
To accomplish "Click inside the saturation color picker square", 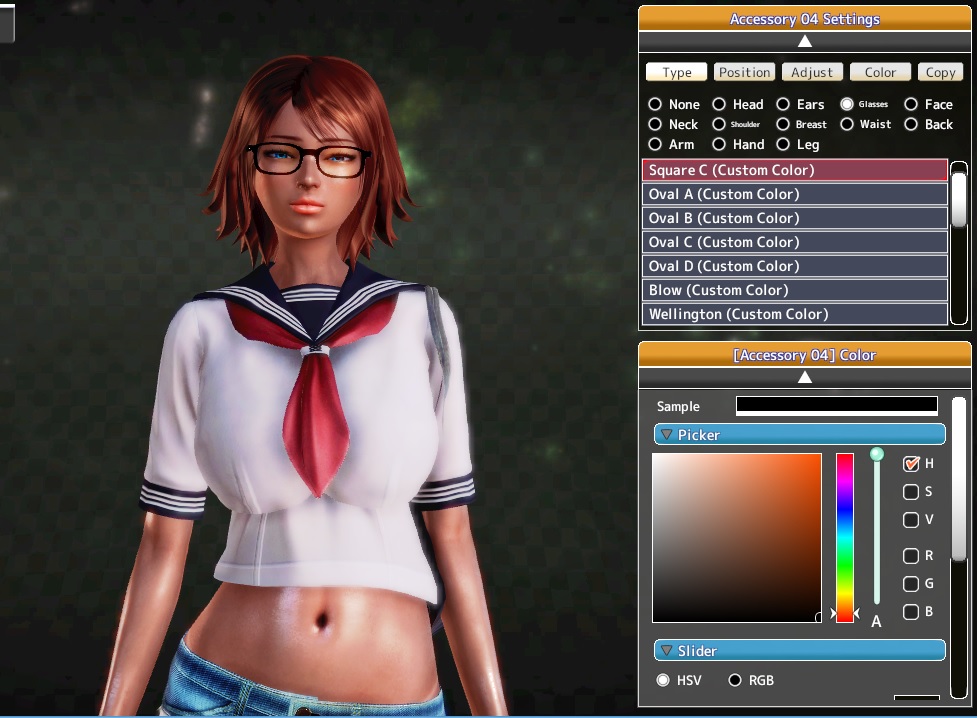I will 736,537.
